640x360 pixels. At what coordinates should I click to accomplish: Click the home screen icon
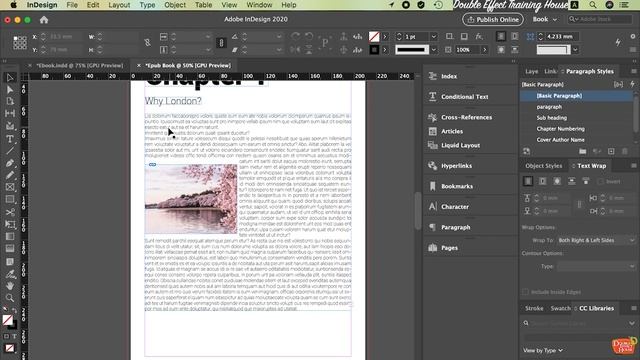(x=44, y=20)
